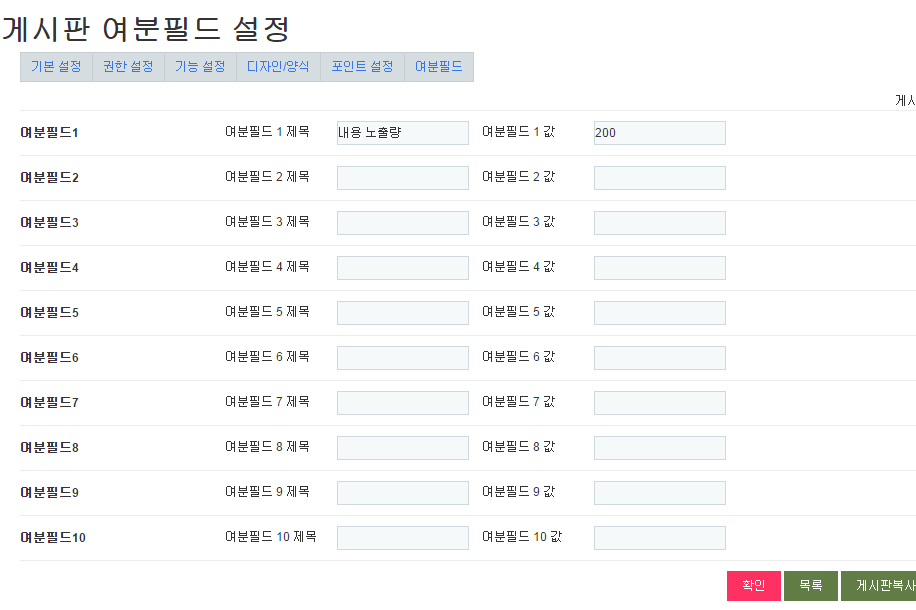Click the 여분필드 4 값 input
The image size is (916, 610).
(659, 268)
